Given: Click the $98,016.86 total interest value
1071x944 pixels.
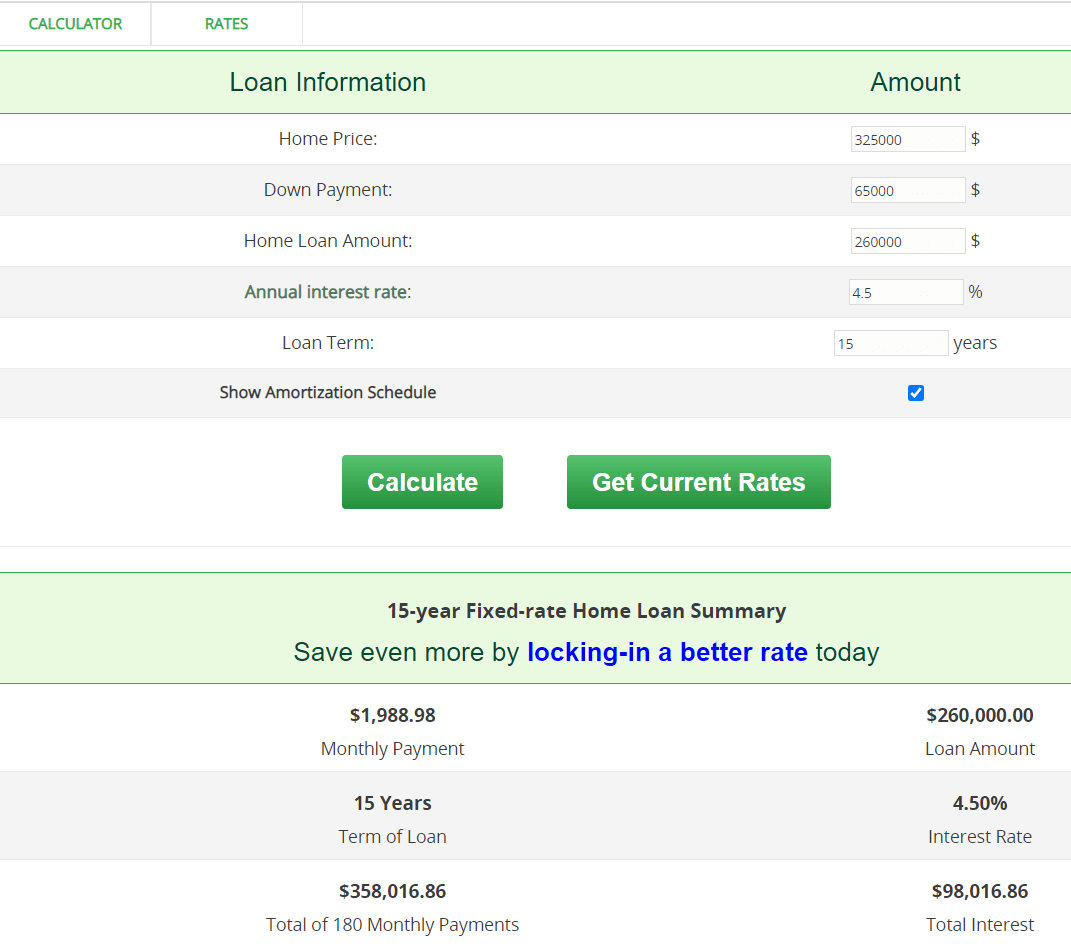Looking at the screenshot, I should (979, 891).
